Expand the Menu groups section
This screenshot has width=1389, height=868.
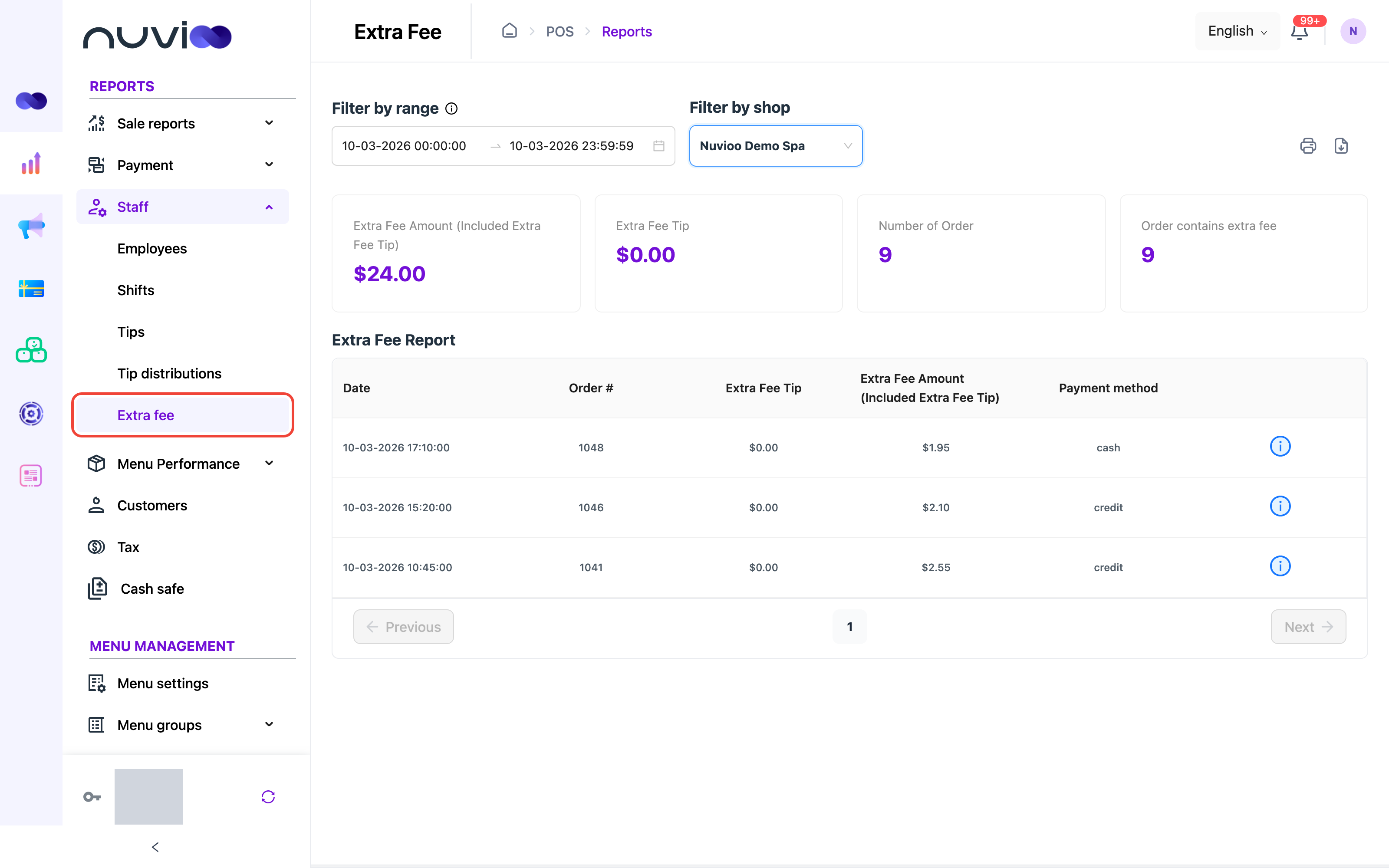click(x=182, y=725)
